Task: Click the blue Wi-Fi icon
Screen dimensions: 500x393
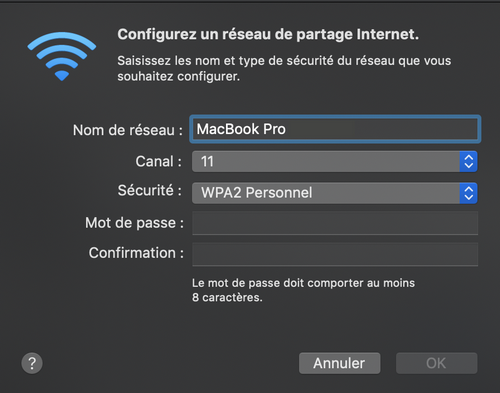Action: pos(62,56)
